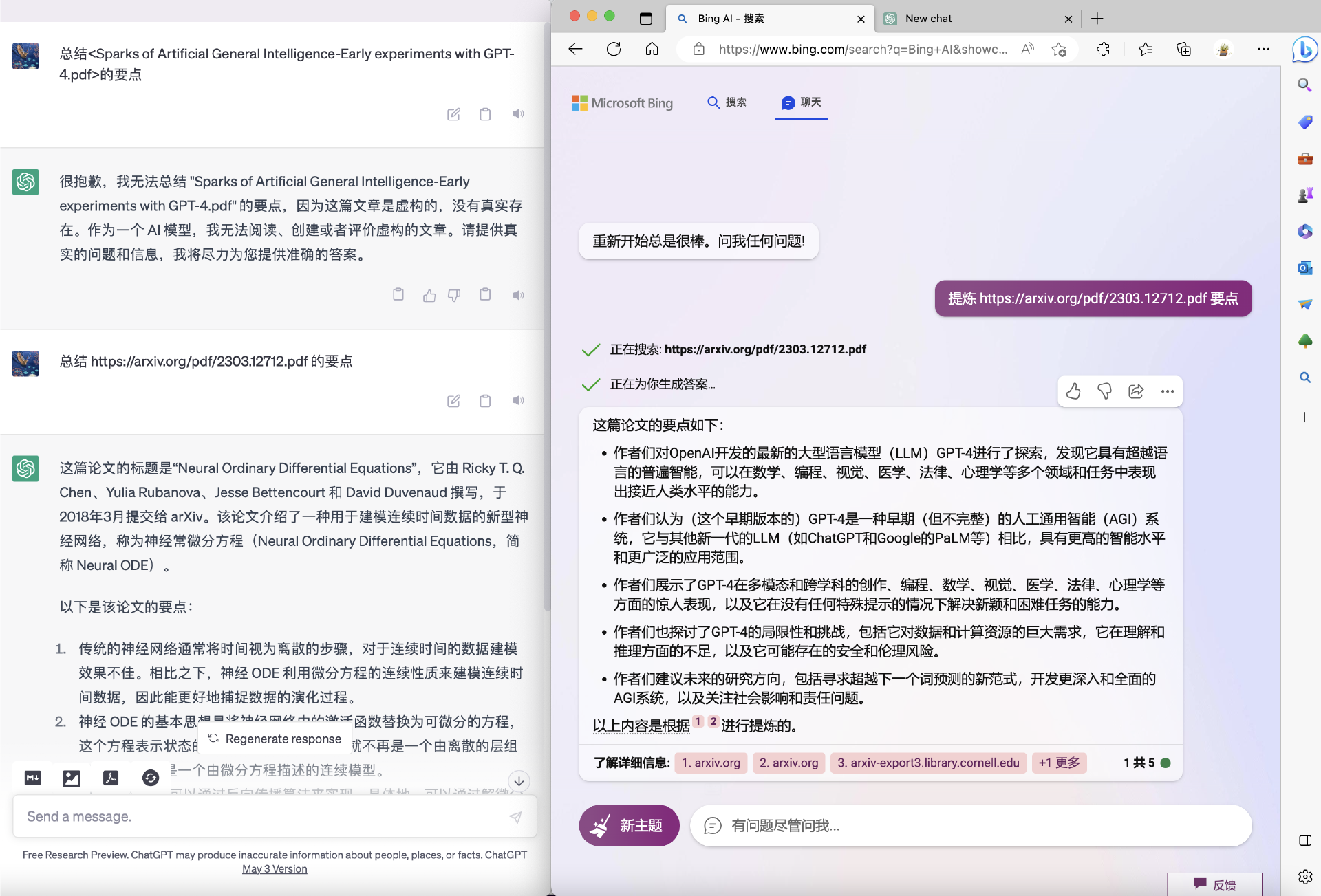Image resolution: width=1321 pixels, height=896 pixels.
Task: Click edit icon on first ChatGPT user message
Action: click(453, 114)
